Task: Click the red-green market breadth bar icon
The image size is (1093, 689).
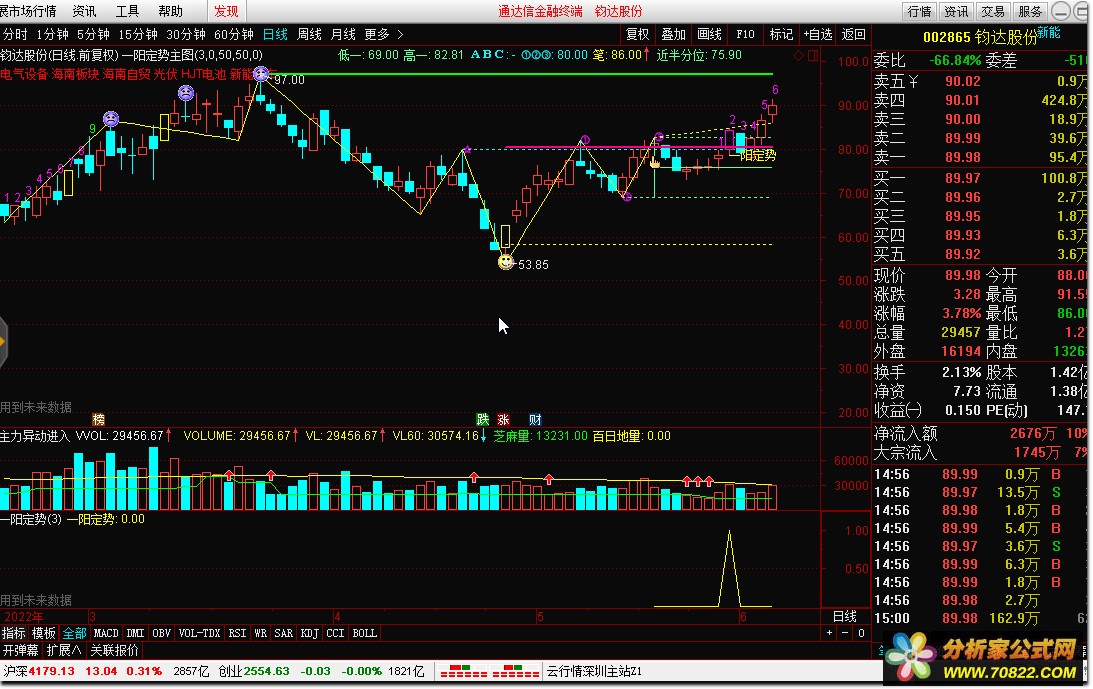Action: (x=489, y=672)
